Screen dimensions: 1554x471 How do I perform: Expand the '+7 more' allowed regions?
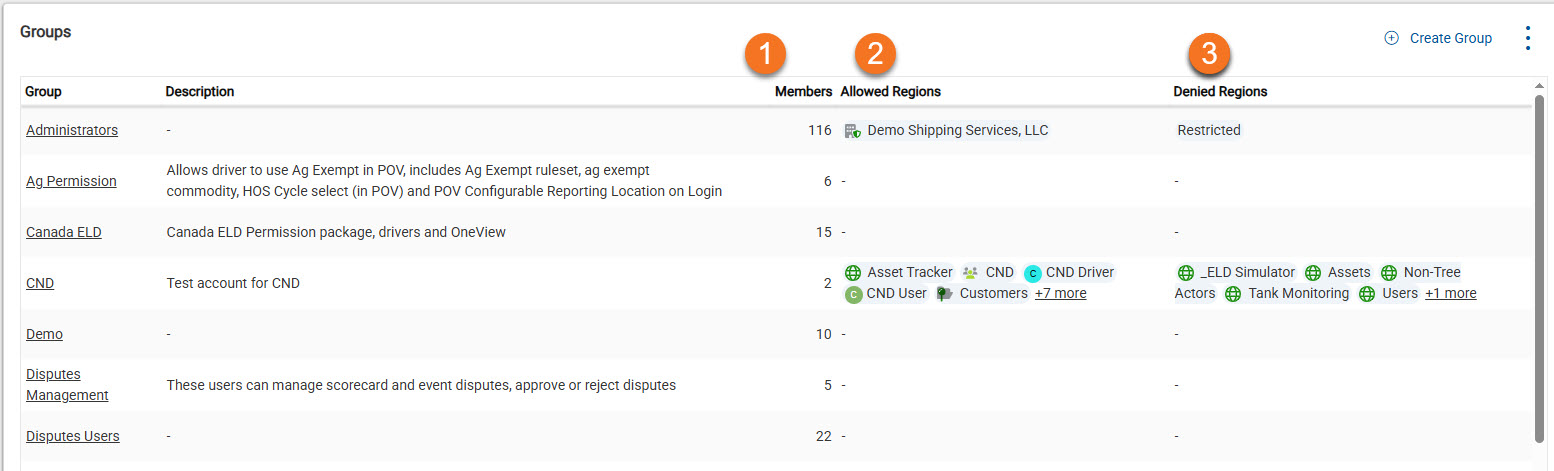pyautogui.click(x=1060, y=293)
